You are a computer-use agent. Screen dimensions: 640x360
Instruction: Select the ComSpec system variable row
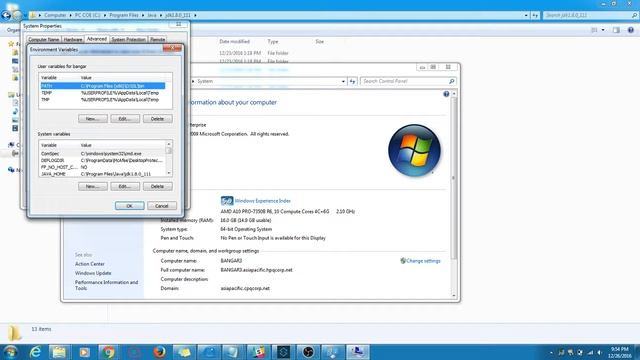point(103,154)
